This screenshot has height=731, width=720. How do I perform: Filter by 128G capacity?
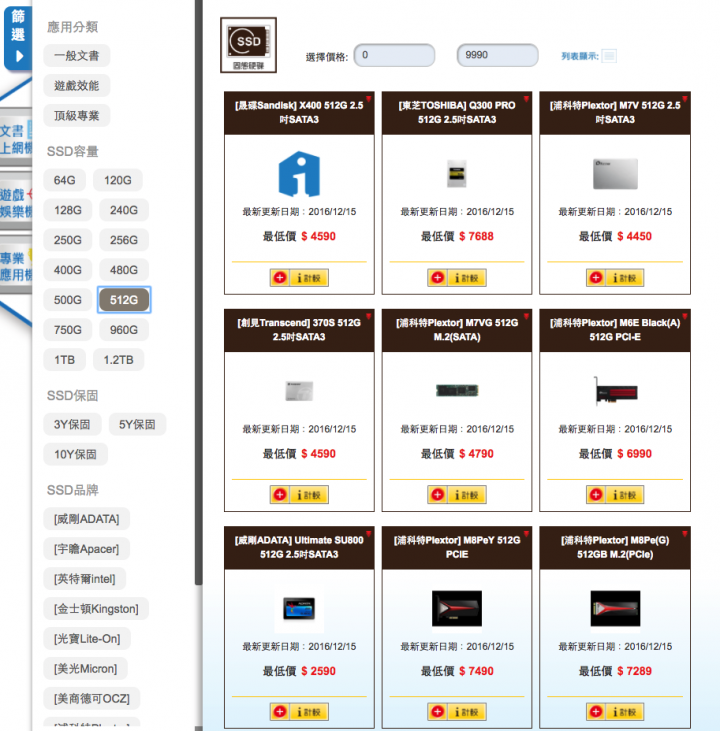point(68,210)
